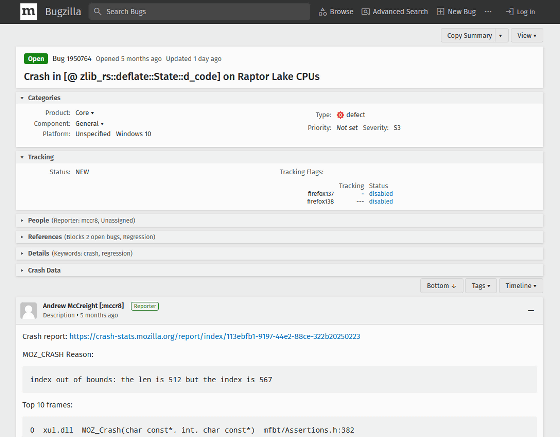The image size is (560, 437).
Task: Open the Core product dropdown
Action: click(x=85, y=112)
